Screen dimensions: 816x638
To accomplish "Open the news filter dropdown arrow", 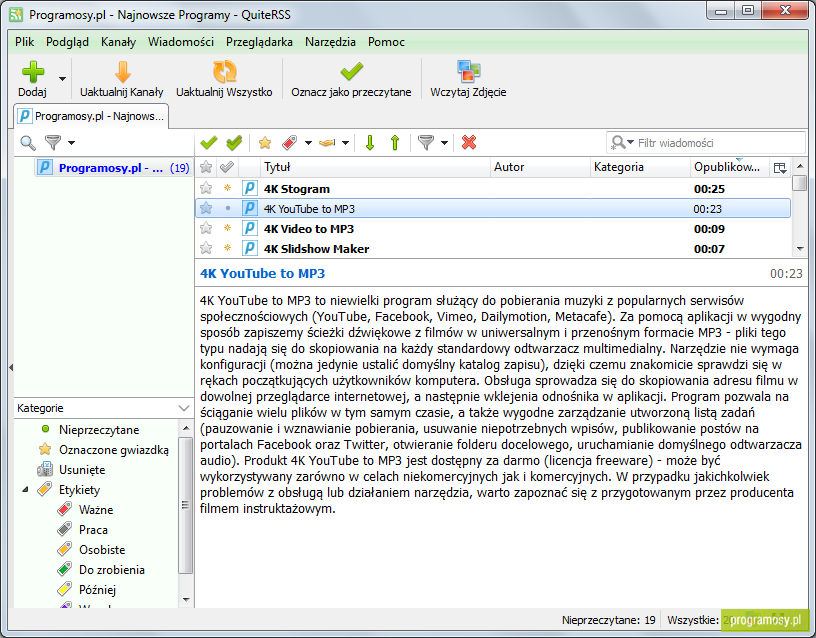I will (444, 143).
